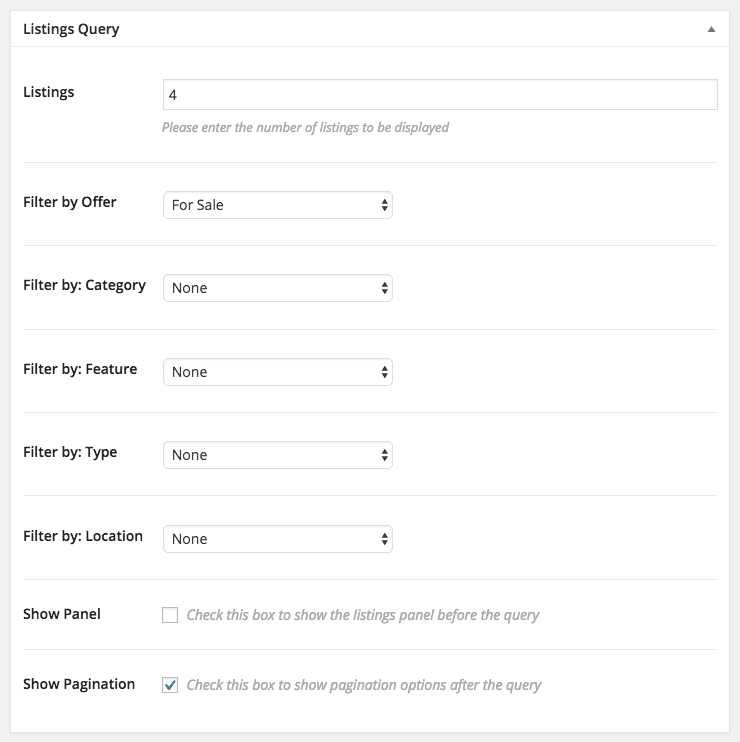Screen dimensions: 740x742
Task: Click the Filter by Offer label
Action: [70, 202]
